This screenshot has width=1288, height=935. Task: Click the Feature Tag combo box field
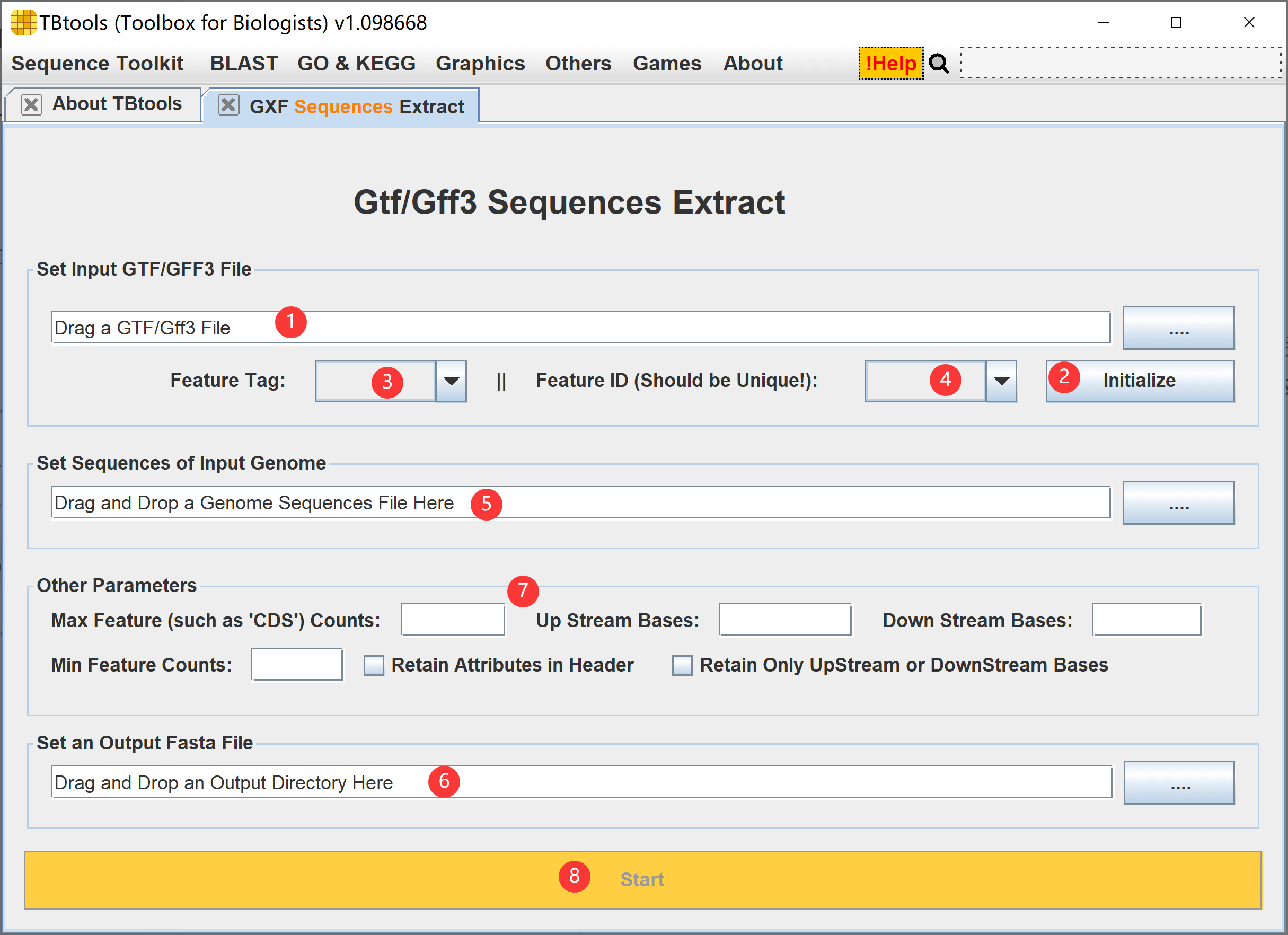click(x=375, y=381)
